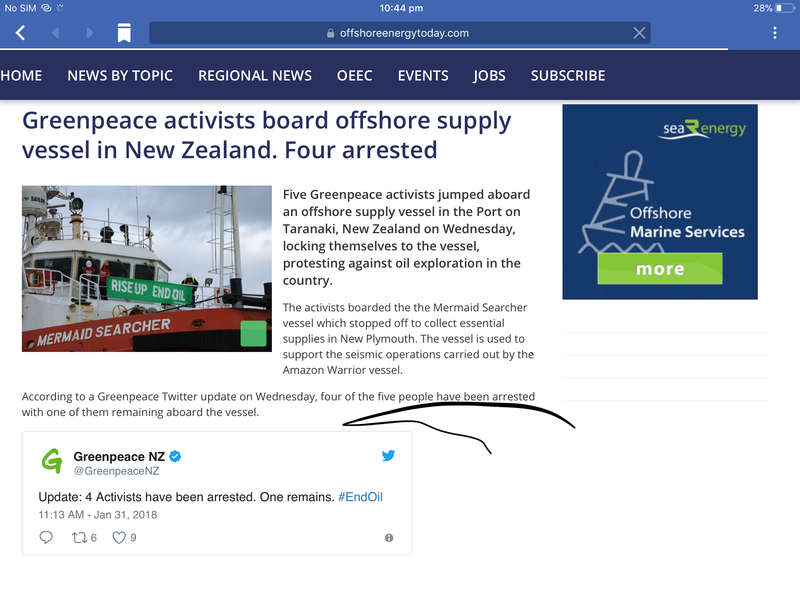Go to previous page with the left triangle
800x600 pixels.
[56, 33]
